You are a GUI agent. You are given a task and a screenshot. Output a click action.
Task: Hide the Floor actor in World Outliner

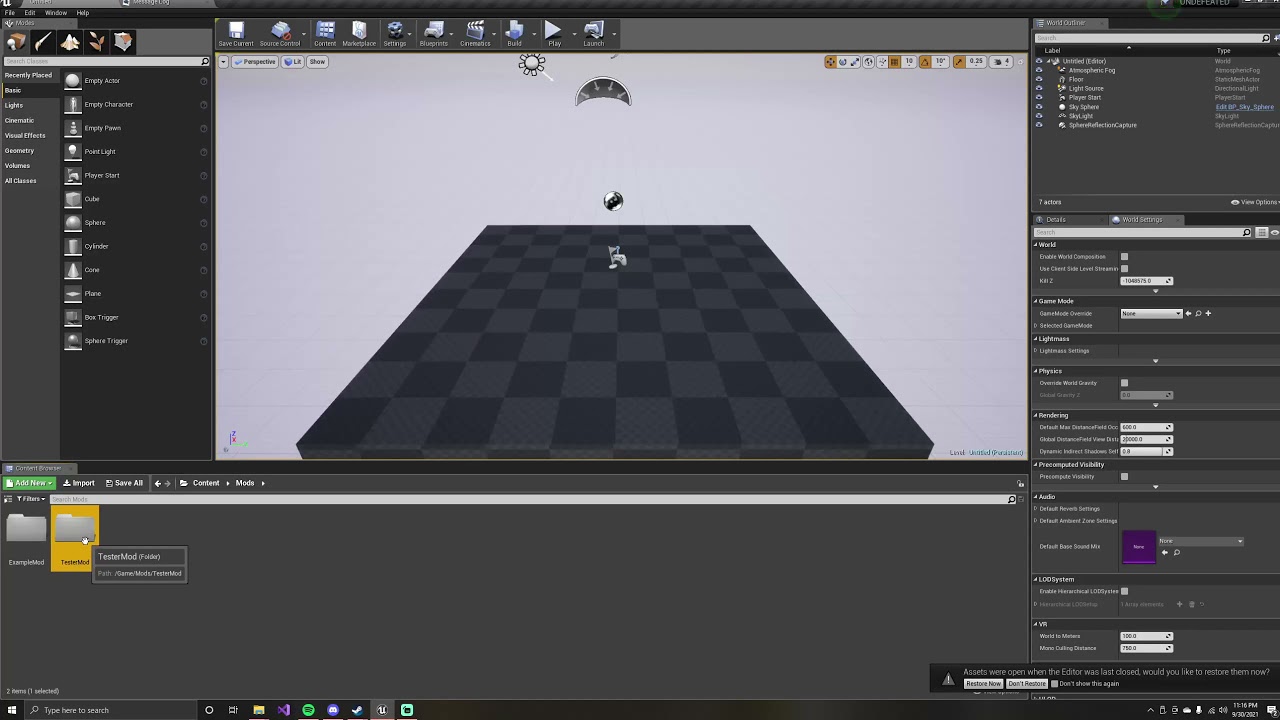1038,79
